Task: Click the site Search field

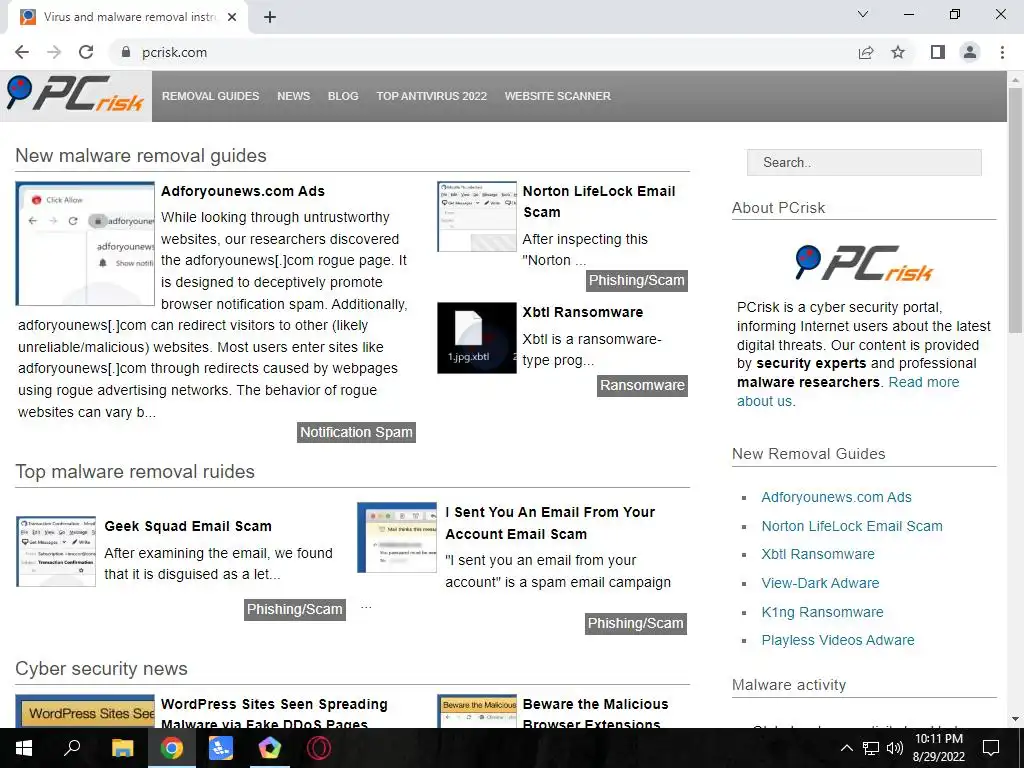Action: [864, 163]
